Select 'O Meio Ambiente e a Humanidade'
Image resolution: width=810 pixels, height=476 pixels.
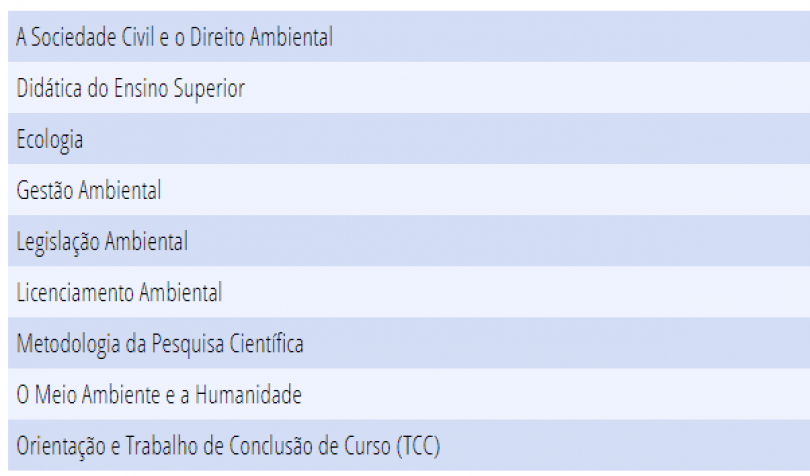(x=409, y=394)
